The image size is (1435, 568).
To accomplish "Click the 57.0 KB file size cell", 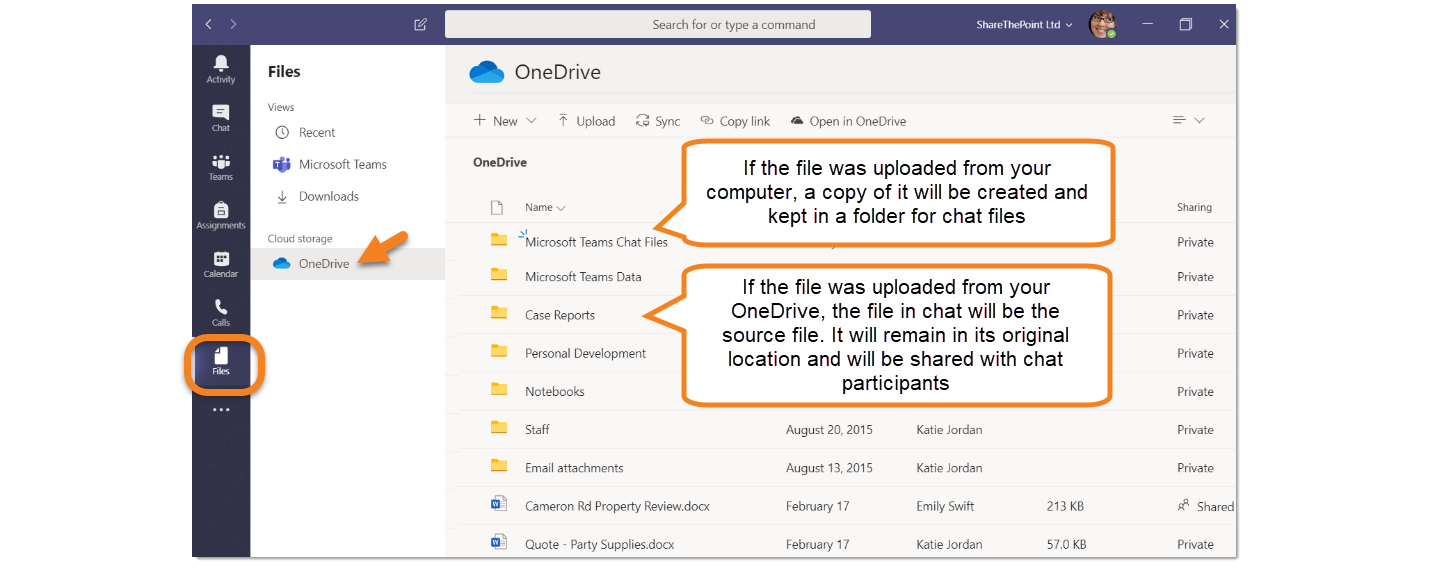I will click(1065, 544).
